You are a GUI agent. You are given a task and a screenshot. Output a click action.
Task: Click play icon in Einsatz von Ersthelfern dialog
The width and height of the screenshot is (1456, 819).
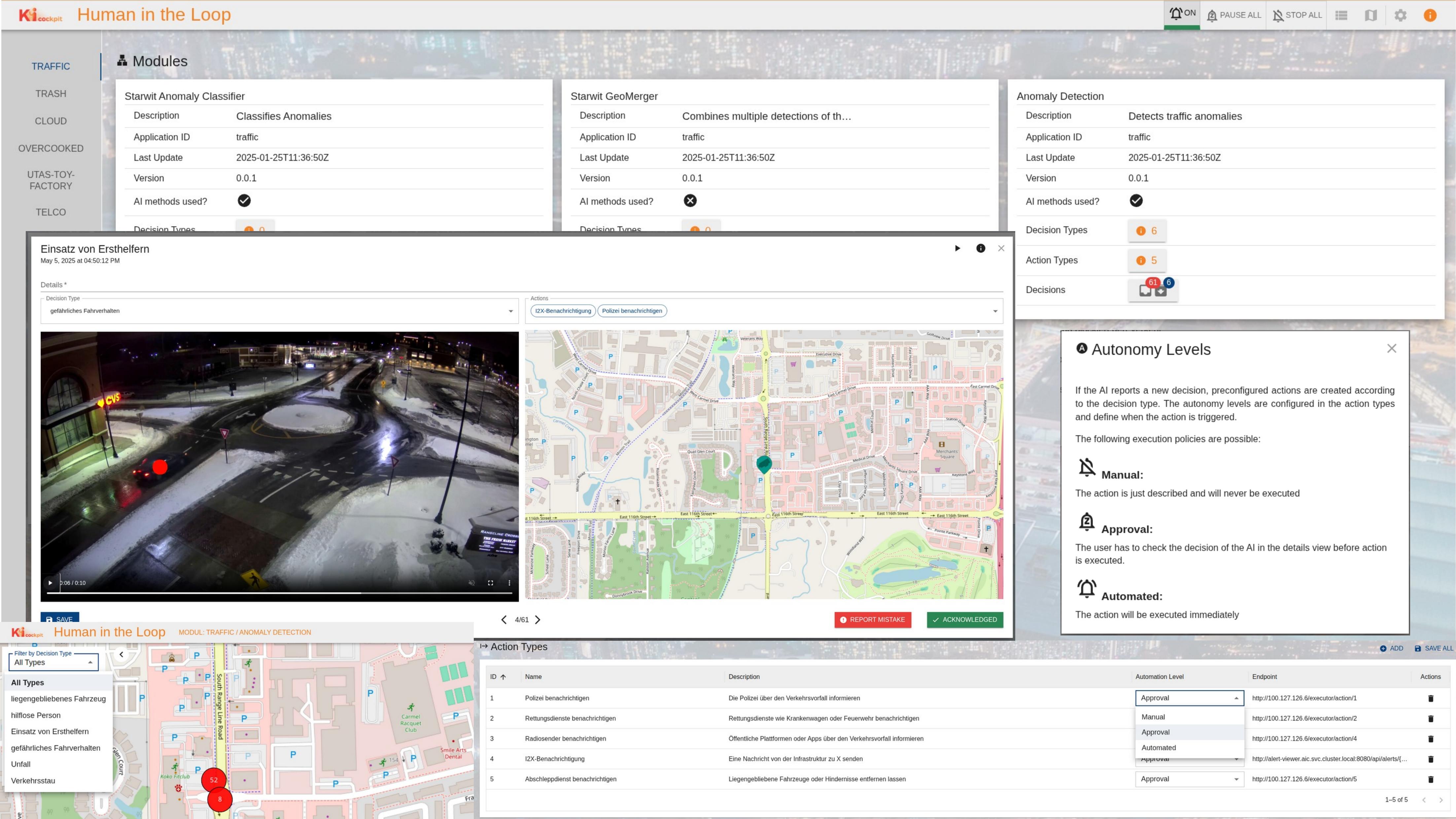click(957, 248)
